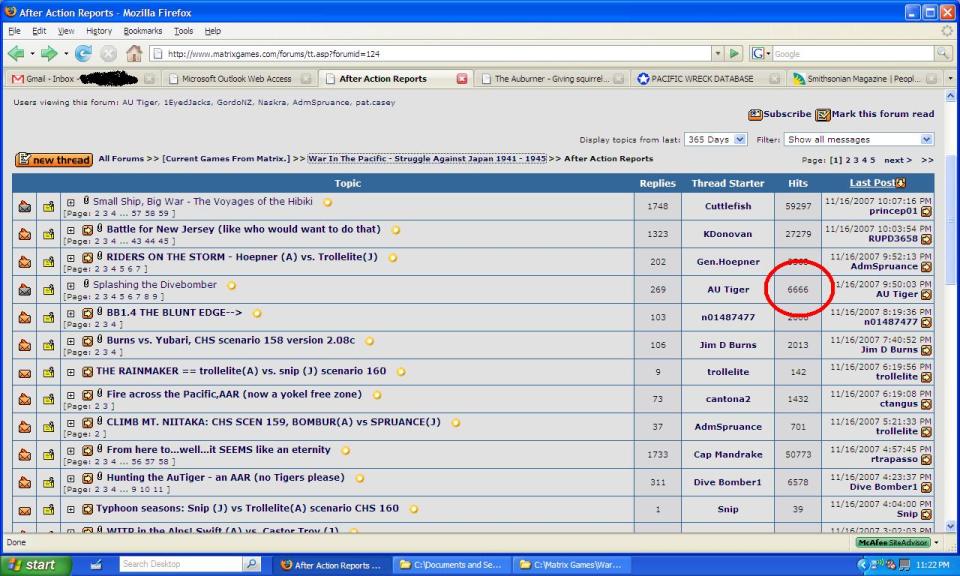Click the 'new thread' button

point(54,160)
